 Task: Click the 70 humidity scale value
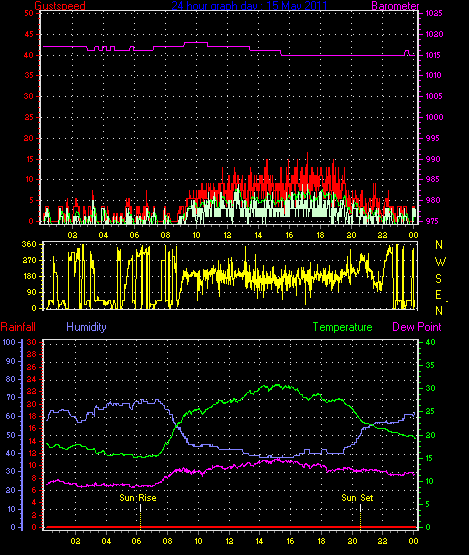coord(11,397)
